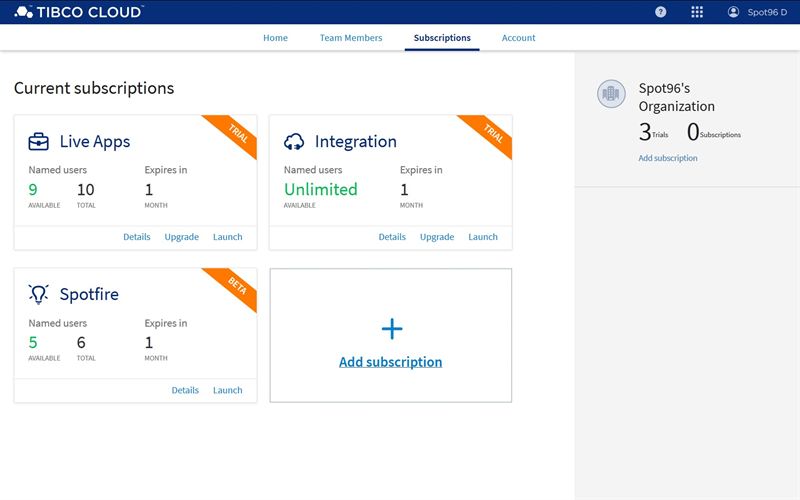The image size is (800, 500).
Task: Launch Spotfire from its card
Action: pyautogui.click(x=227, y=390)
